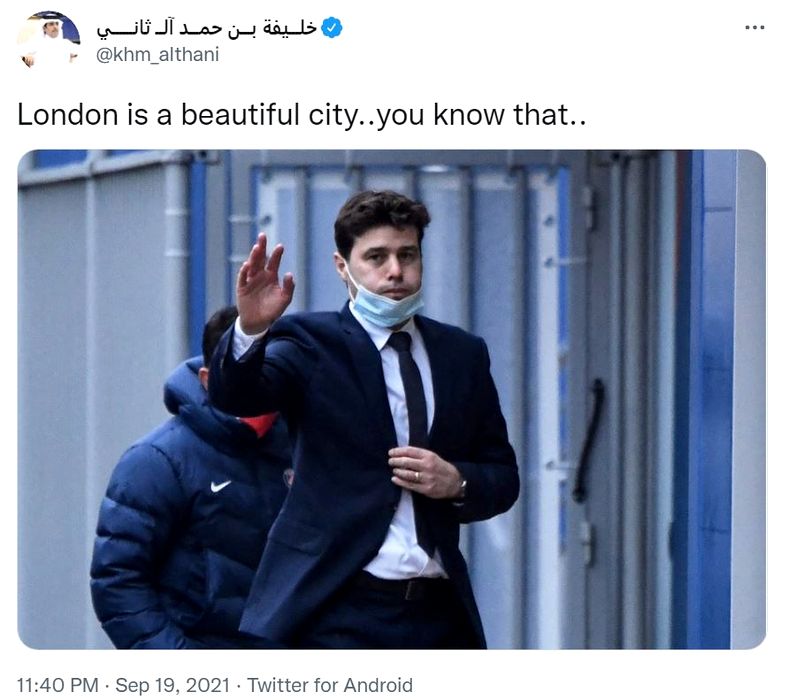Open the tweet's three-dot more options menu
The height and width of the screenshot is (700, 789).
[754, 28]
